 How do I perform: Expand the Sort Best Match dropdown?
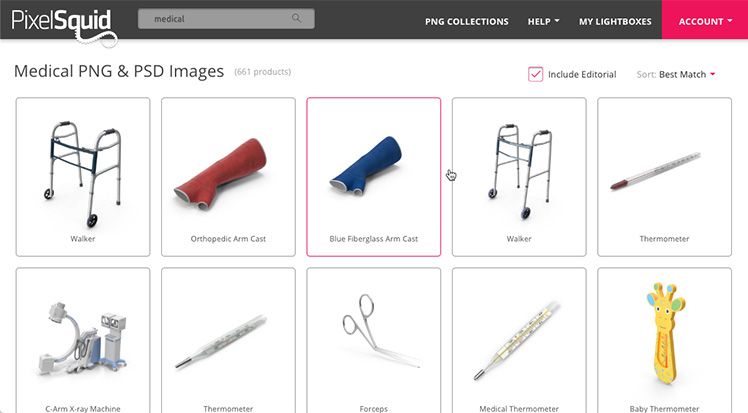tap(675, 74)
